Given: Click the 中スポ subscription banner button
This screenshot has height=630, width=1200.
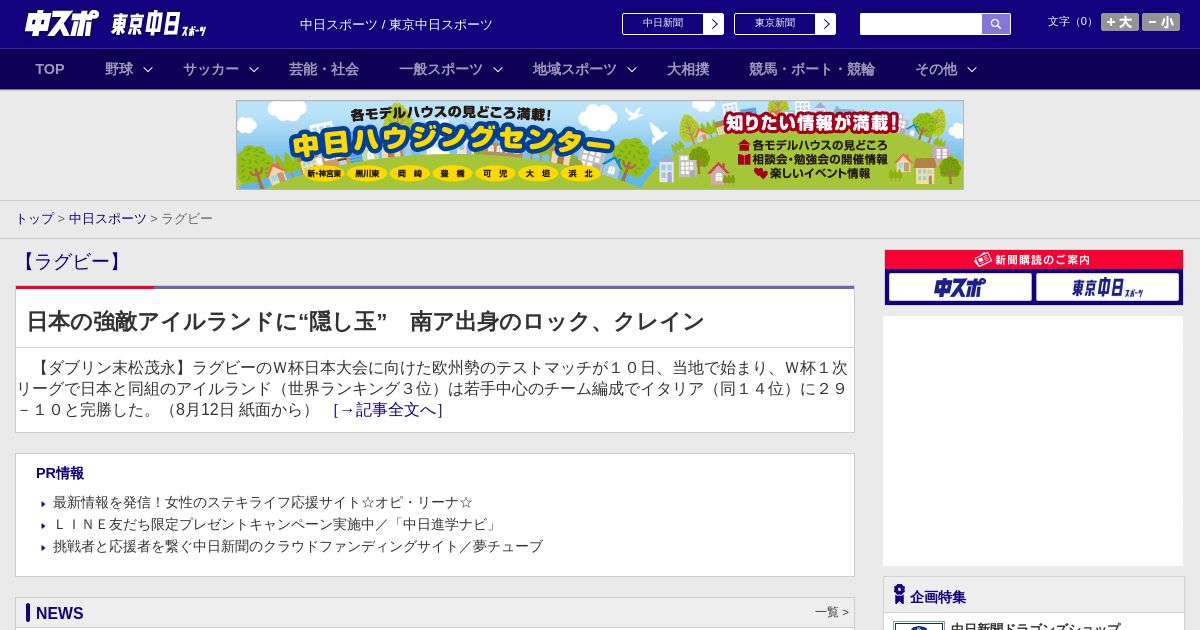Looking at the screenshot, I should (960, 287).
